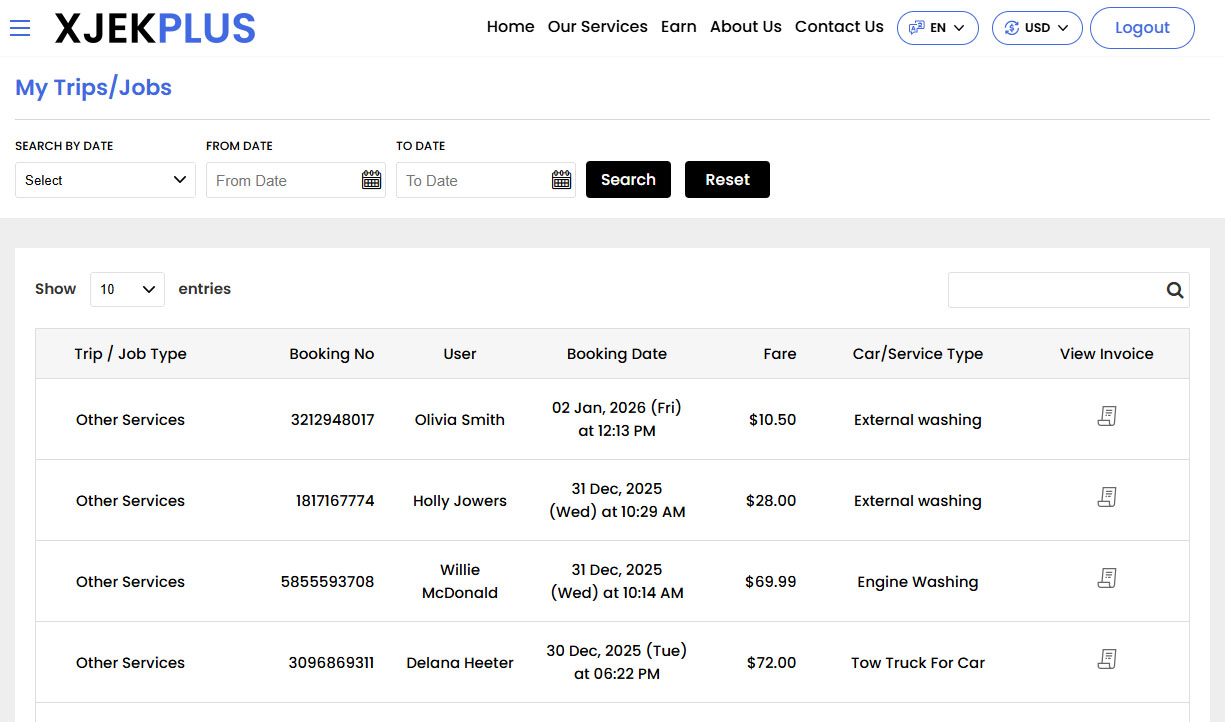Image resolution: width=1225 pixels, height=722 pixels.
Task: Open the hamburger menu icon
Action: click(20, 28)
